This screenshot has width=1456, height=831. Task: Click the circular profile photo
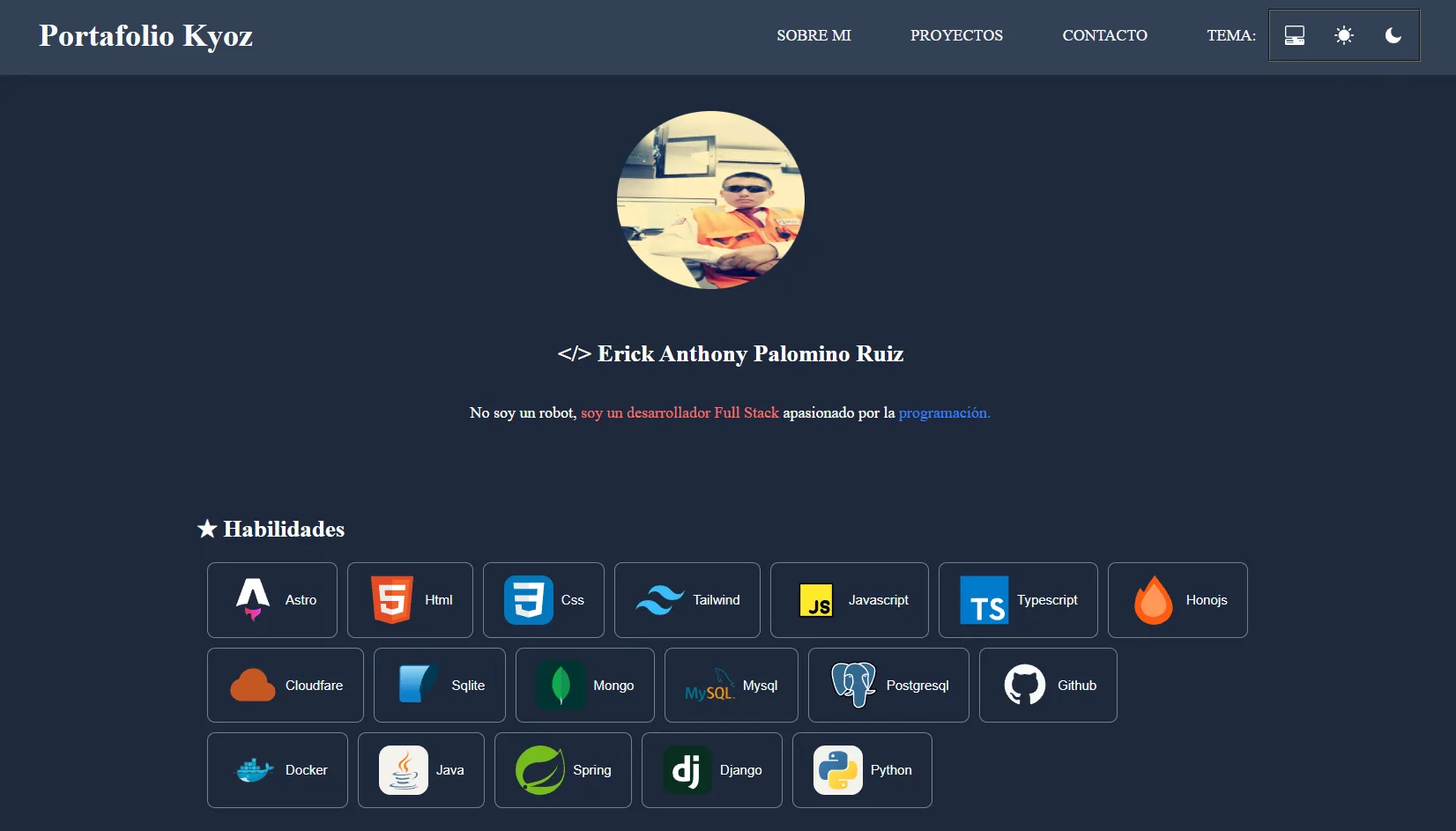[x=710, y=200]
